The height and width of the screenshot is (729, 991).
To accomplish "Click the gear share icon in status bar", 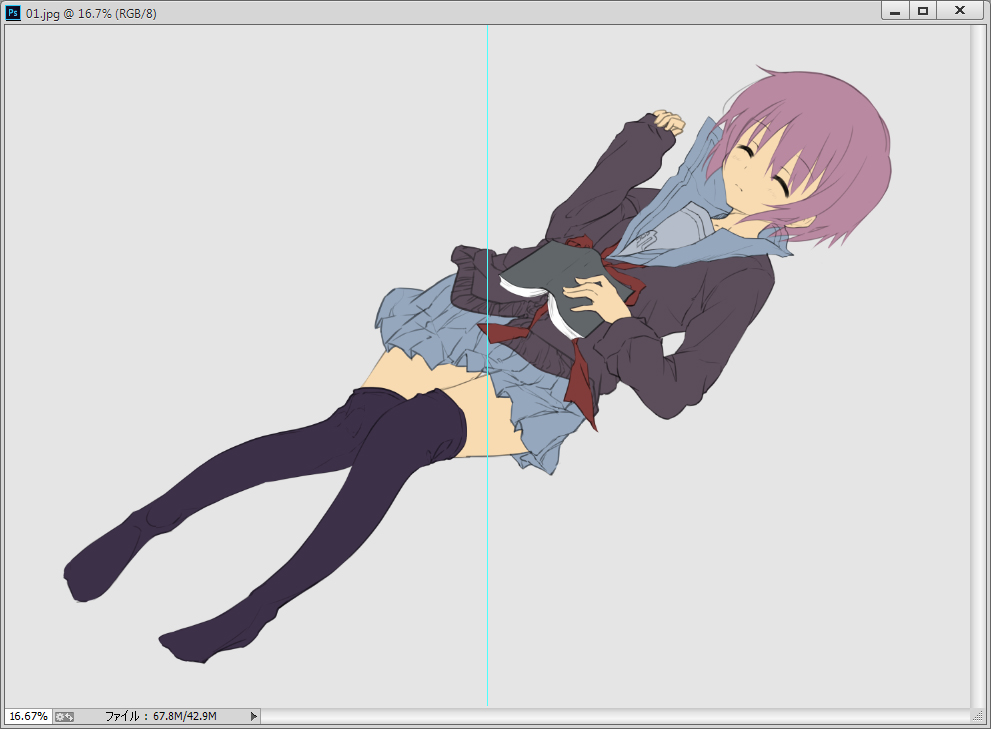I will (64, 716).
